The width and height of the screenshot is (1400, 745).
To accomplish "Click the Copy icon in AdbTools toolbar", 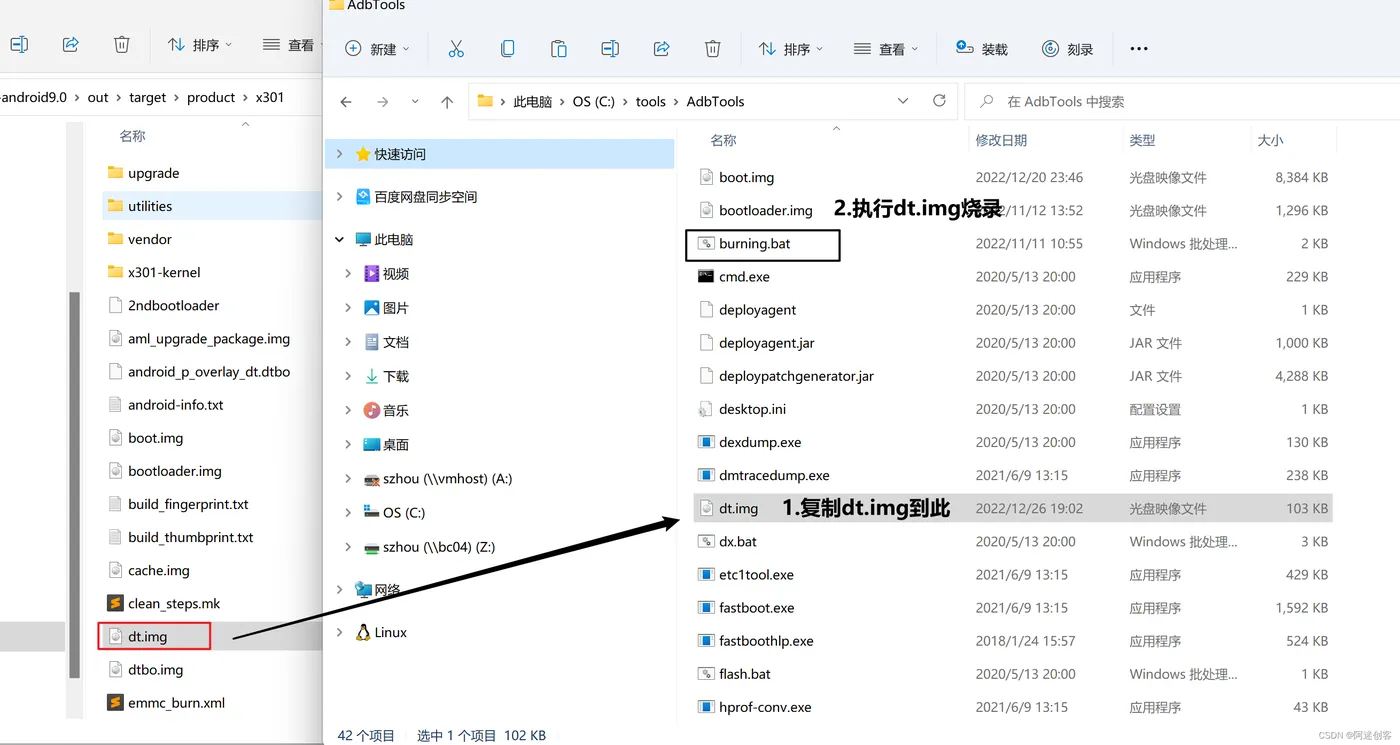I will pyautogui.click(x=507, y=48).
